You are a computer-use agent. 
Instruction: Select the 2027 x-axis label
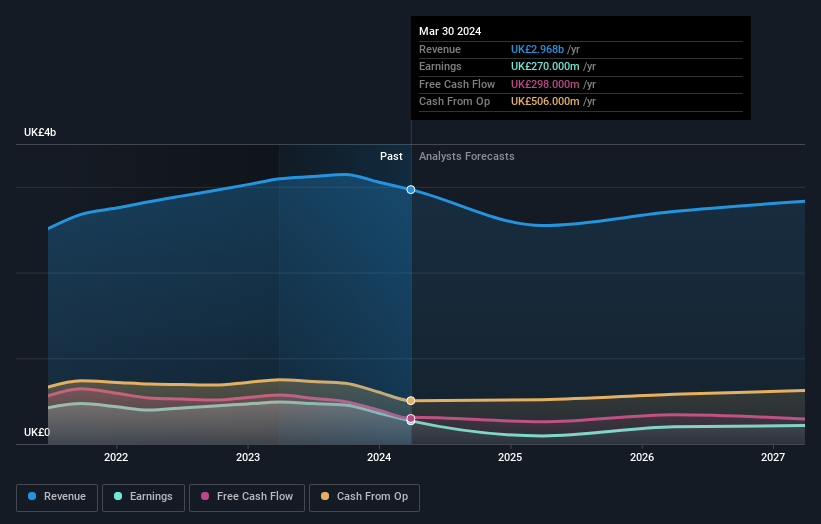coord(773,457)
